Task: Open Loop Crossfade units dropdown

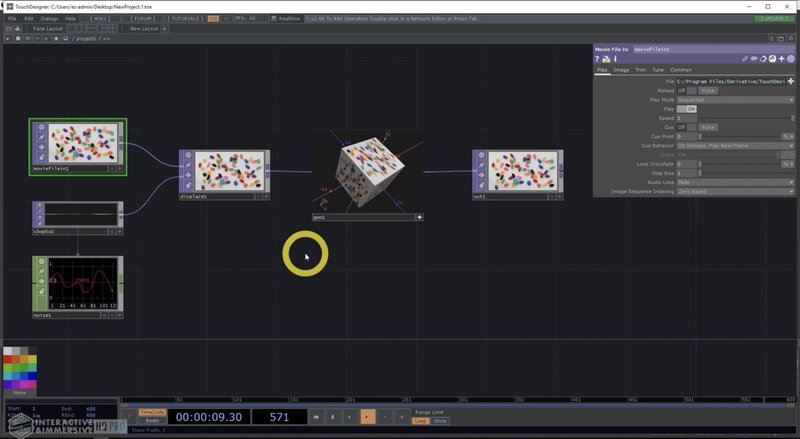Action: tap(788, 164)
